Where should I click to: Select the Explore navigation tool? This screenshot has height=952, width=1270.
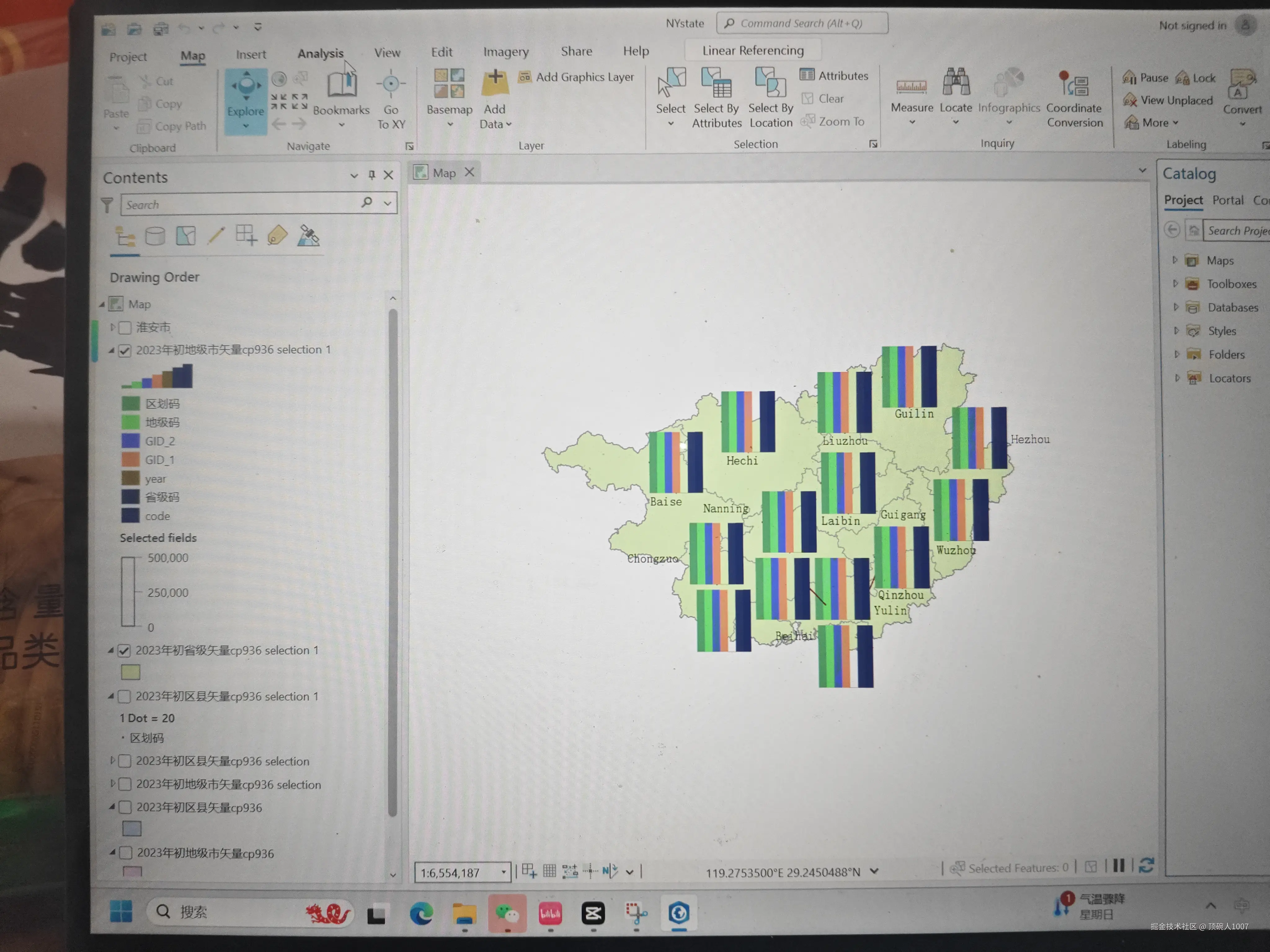pyautogui.click(x=246, y=101)
